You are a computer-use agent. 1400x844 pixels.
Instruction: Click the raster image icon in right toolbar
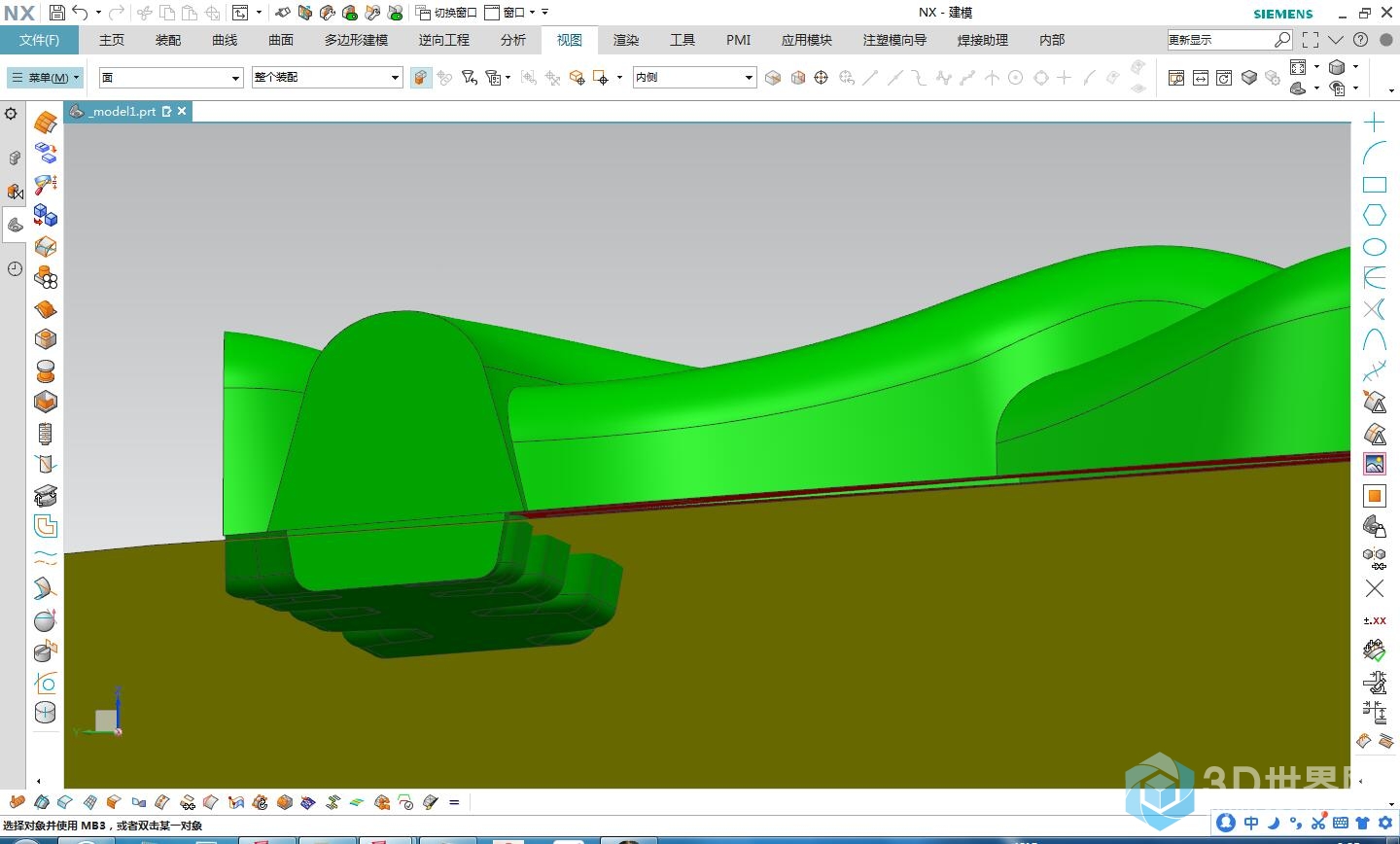(1374, 464)
